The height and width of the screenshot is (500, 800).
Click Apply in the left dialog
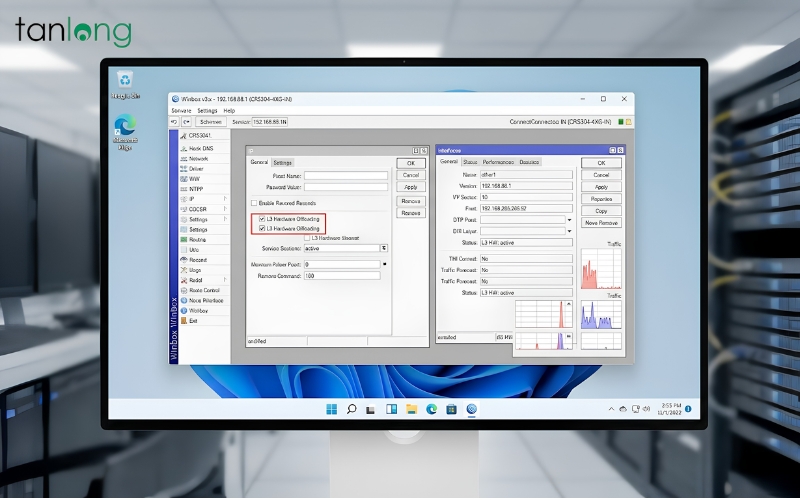pos(410,187)
